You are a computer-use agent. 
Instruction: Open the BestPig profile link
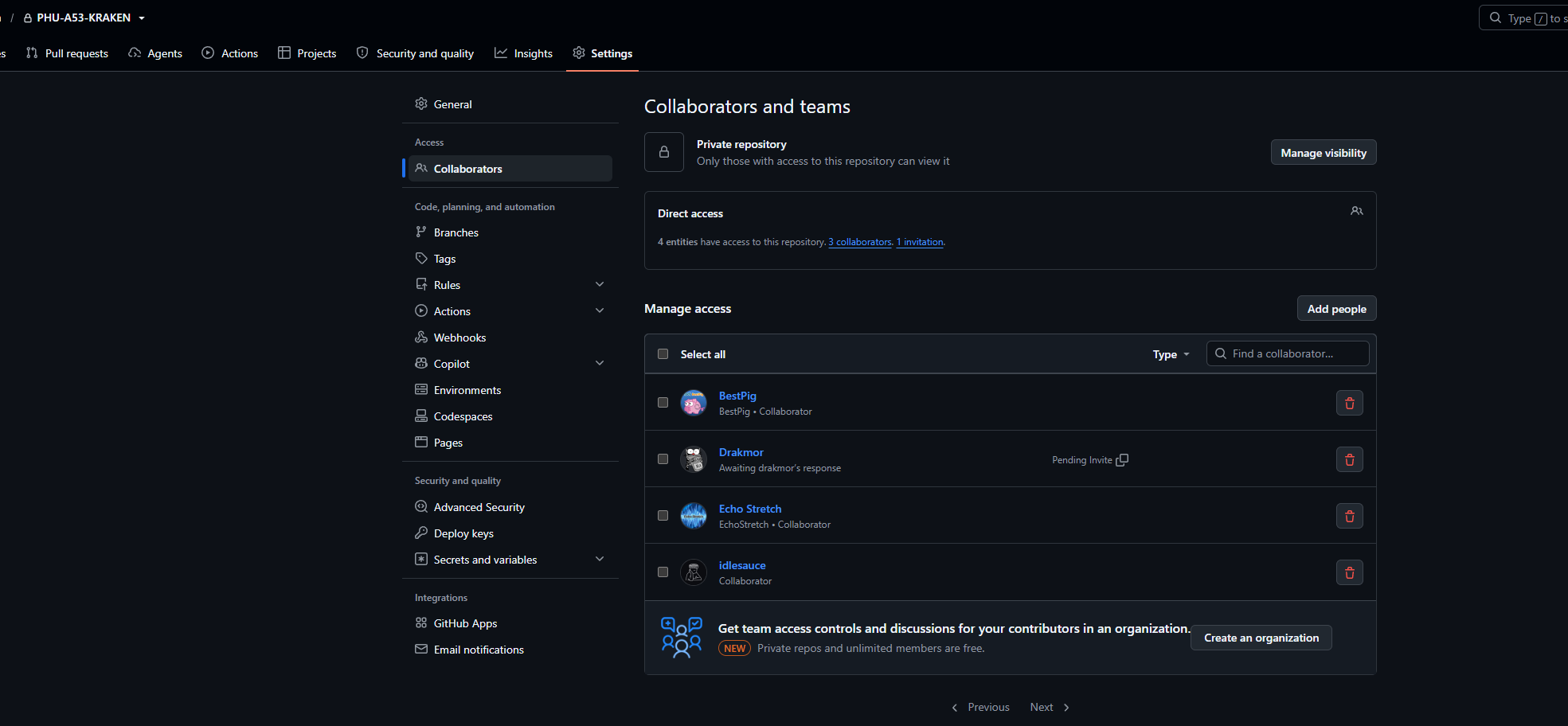click(x=737, y=396)
